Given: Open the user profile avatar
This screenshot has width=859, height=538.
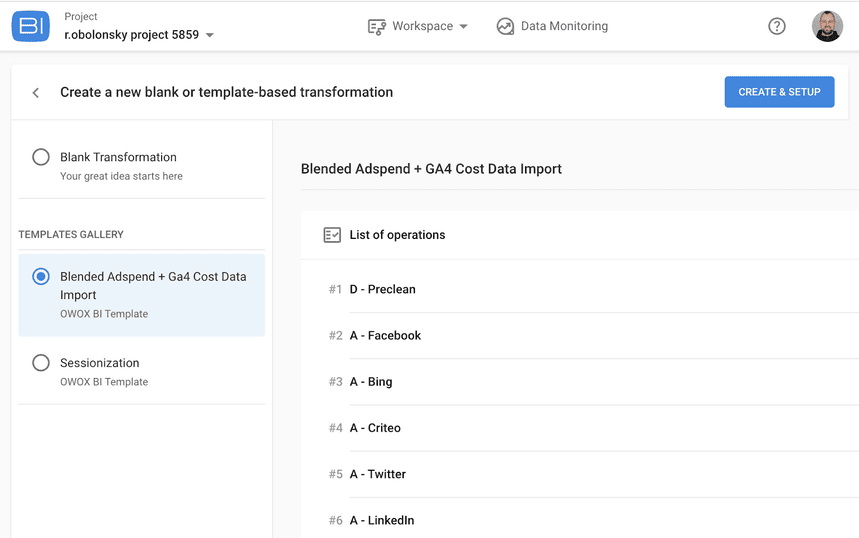Looking at the screenshot, I should click(827, 27).
